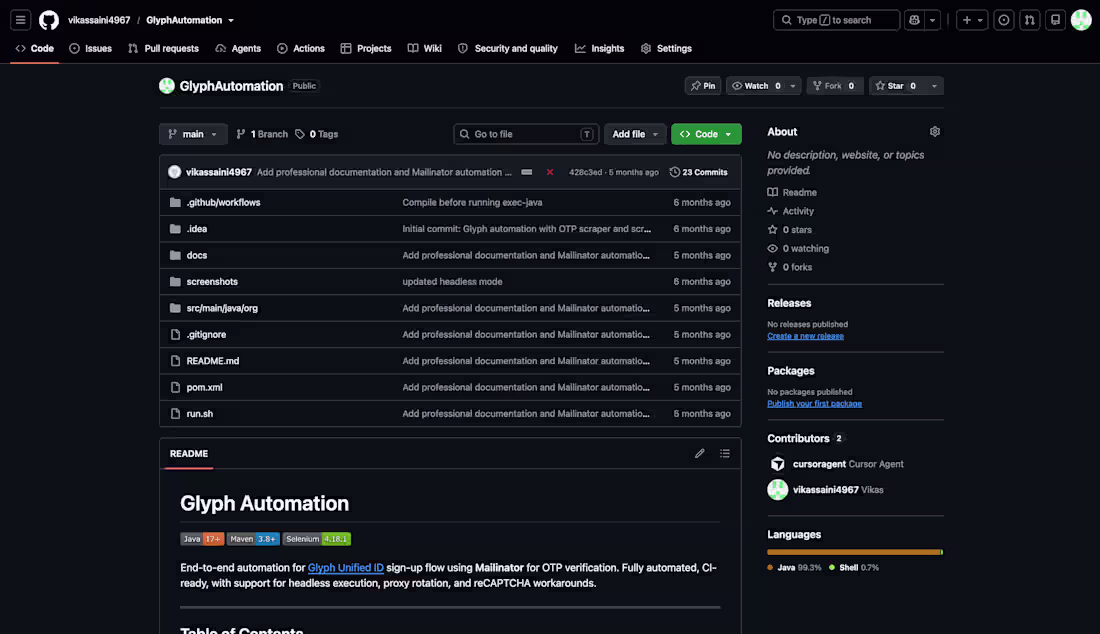
Task: Follow the Glyph Unified ID link
Action: tap(346, 568)
